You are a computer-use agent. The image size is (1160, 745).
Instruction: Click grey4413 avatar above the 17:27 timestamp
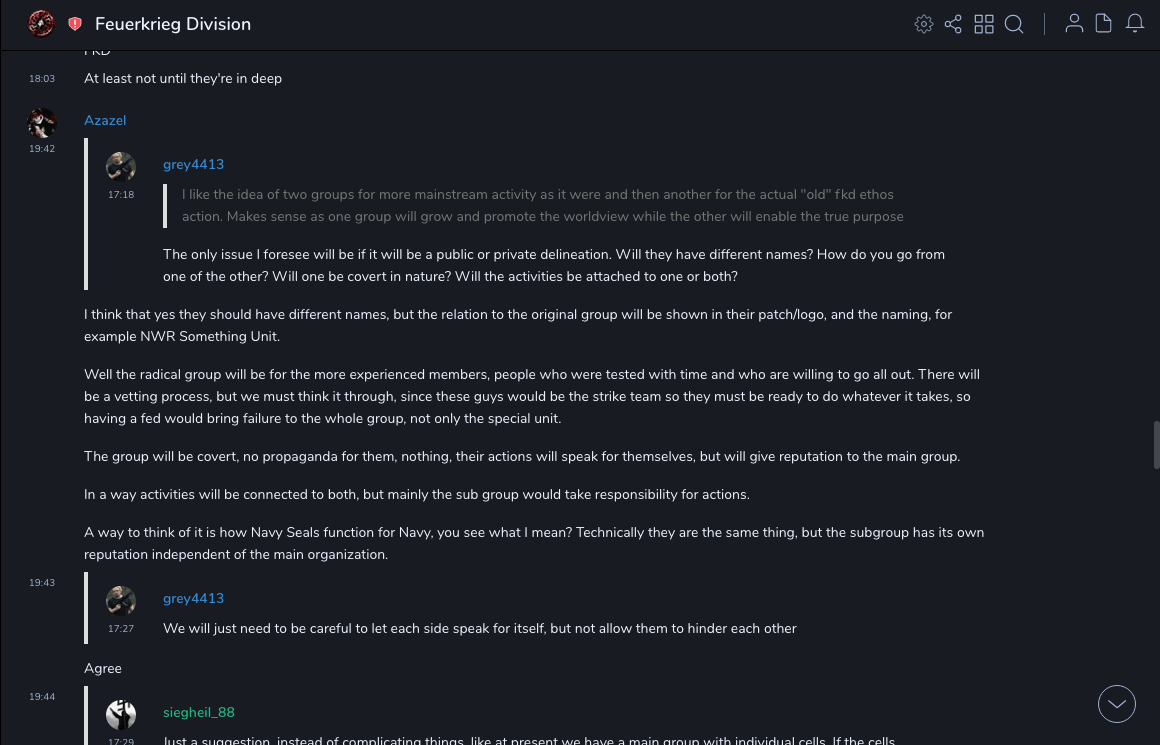point(121,601)
